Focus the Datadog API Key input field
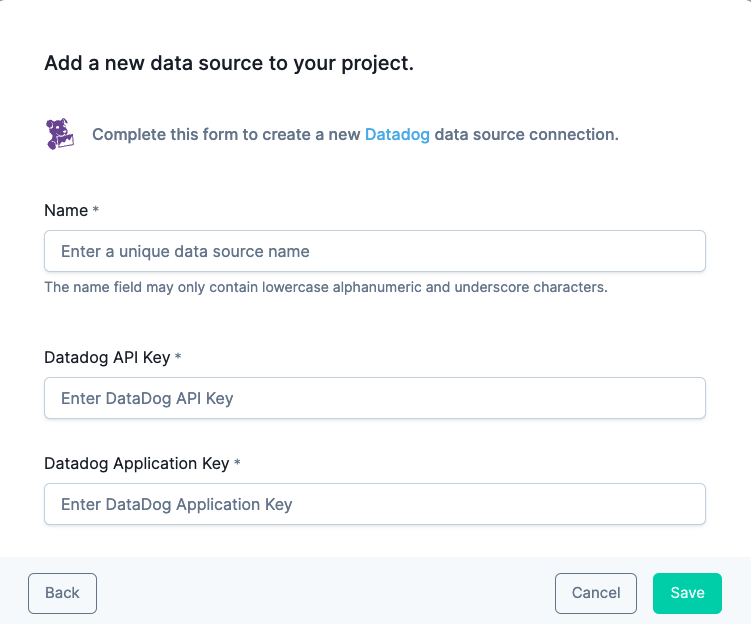Image resolution: width=751 pixels, height=624 pixels. pyautogui.click(x=375, y=398)
